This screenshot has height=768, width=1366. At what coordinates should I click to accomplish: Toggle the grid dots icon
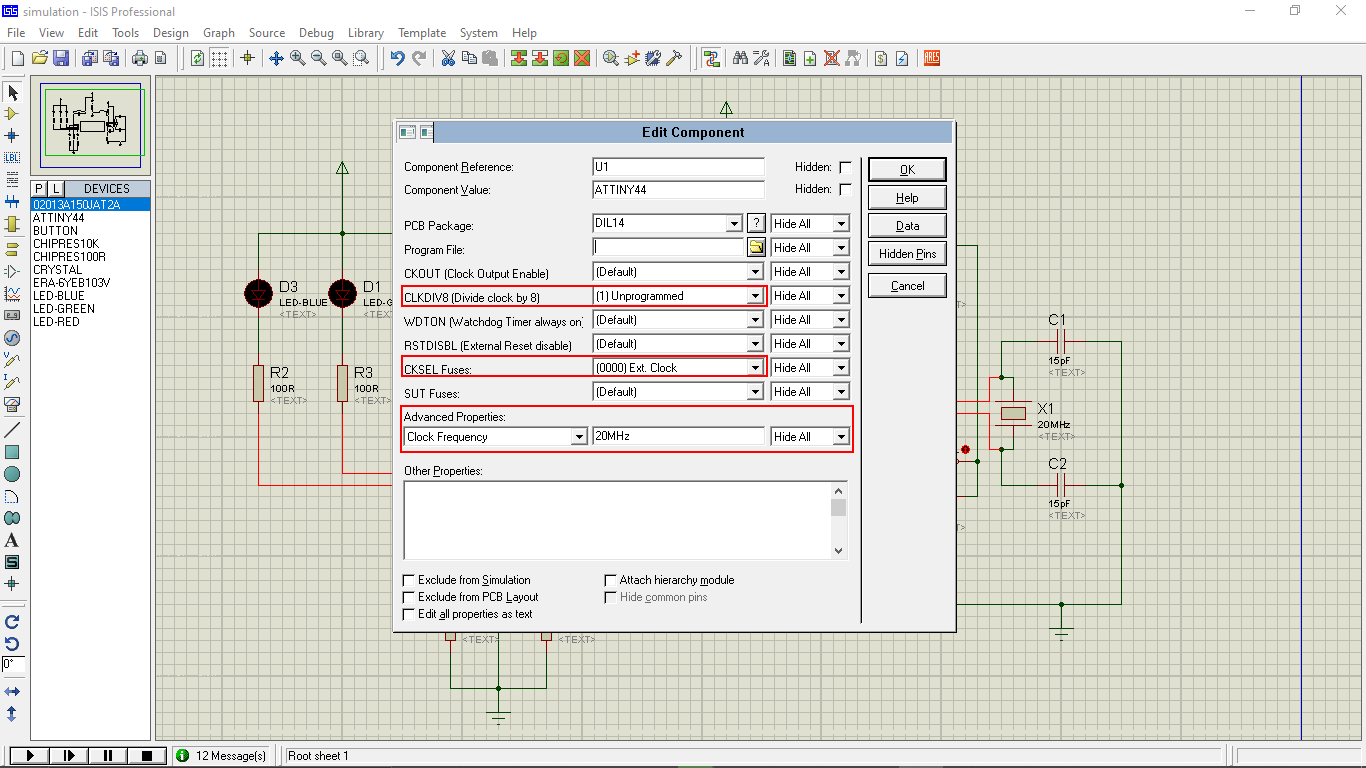pyautogui.click(x=218, y=59)
